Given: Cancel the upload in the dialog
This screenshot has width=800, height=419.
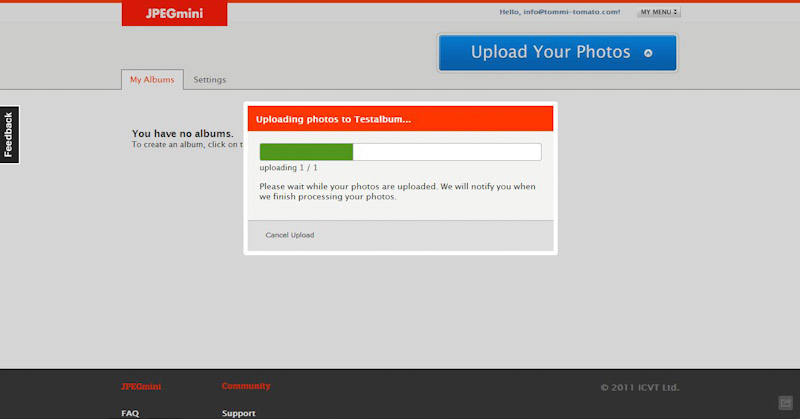Looking at the screenshot, I should [290, 235].
